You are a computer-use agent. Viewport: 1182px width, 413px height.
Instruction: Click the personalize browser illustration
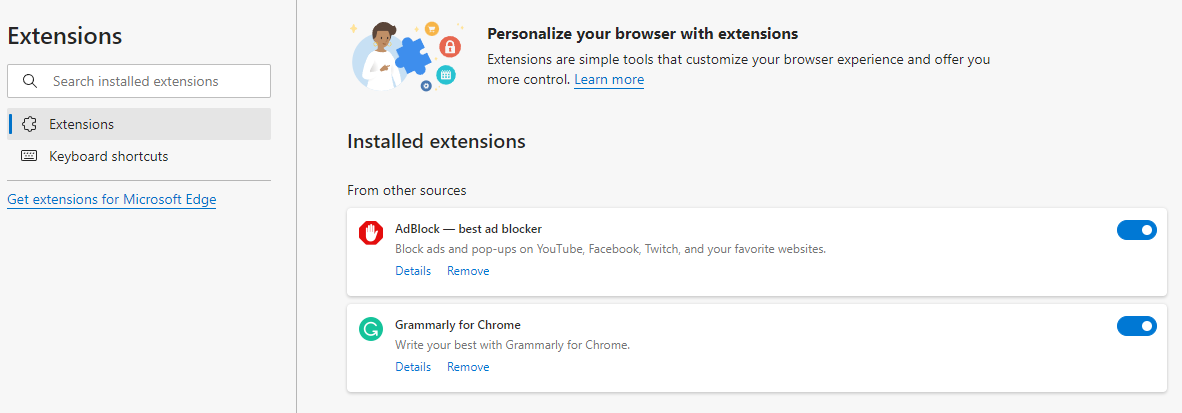pyautogui.click(x=406, y=56)
